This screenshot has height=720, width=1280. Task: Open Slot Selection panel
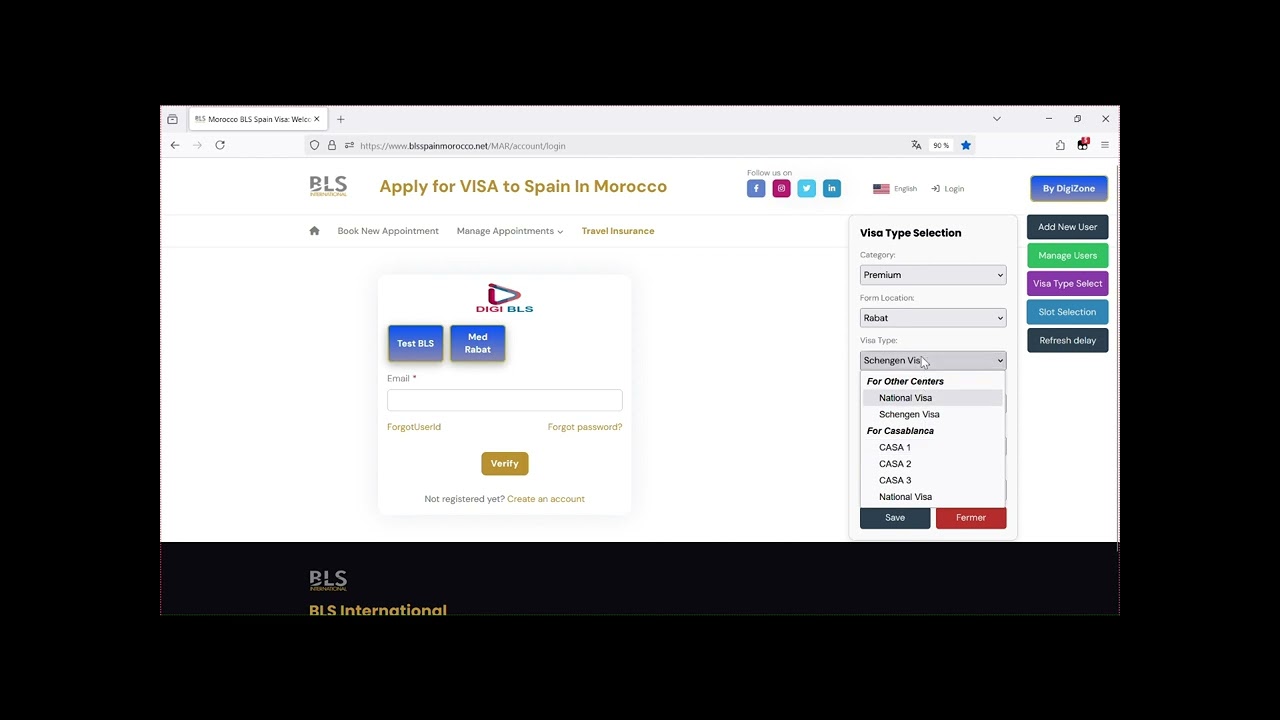tap(1067, 312)
